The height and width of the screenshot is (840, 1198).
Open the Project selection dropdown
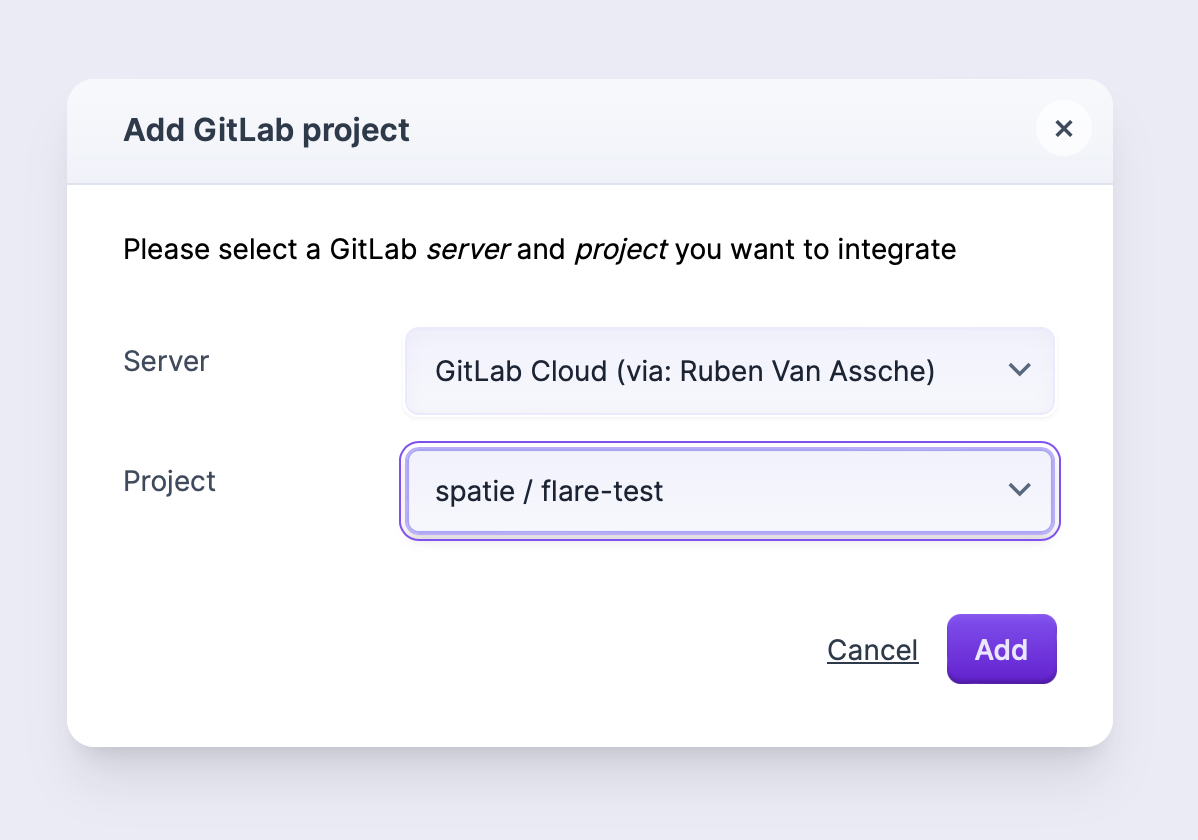[x=729, y=491]
